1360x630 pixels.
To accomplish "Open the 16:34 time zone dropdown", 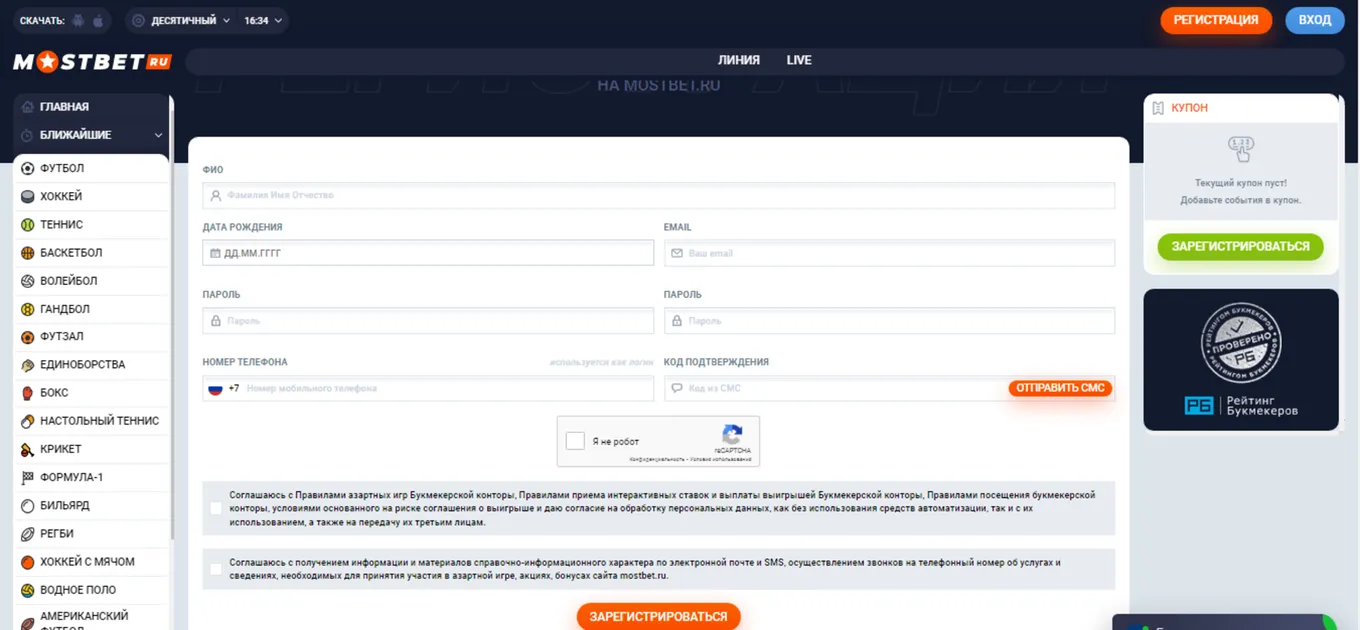I will click(x=263, y=20).
